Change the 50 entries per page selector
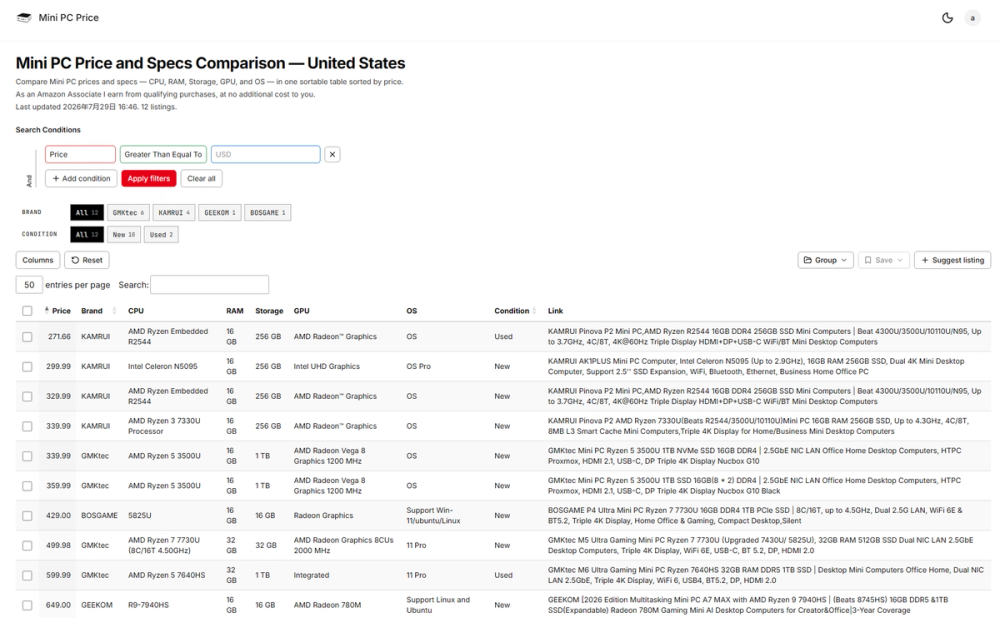This screenshot has width=1000, height=618. tap(29, 284)
